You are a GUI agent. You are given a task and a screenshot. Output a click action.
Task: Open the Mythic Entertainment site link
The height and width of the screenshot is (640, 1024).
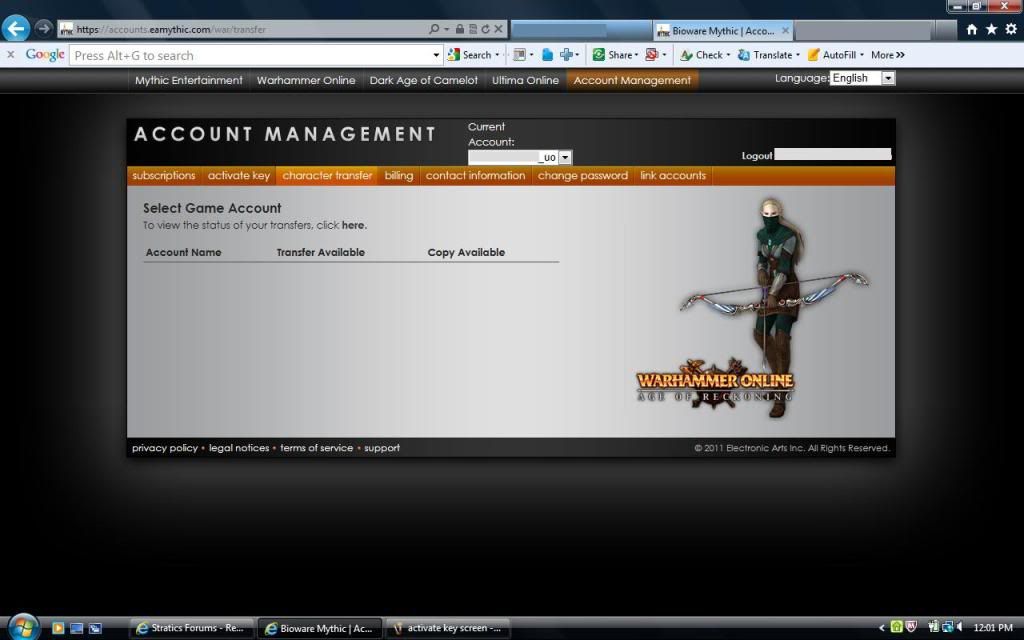coord(189,80)
